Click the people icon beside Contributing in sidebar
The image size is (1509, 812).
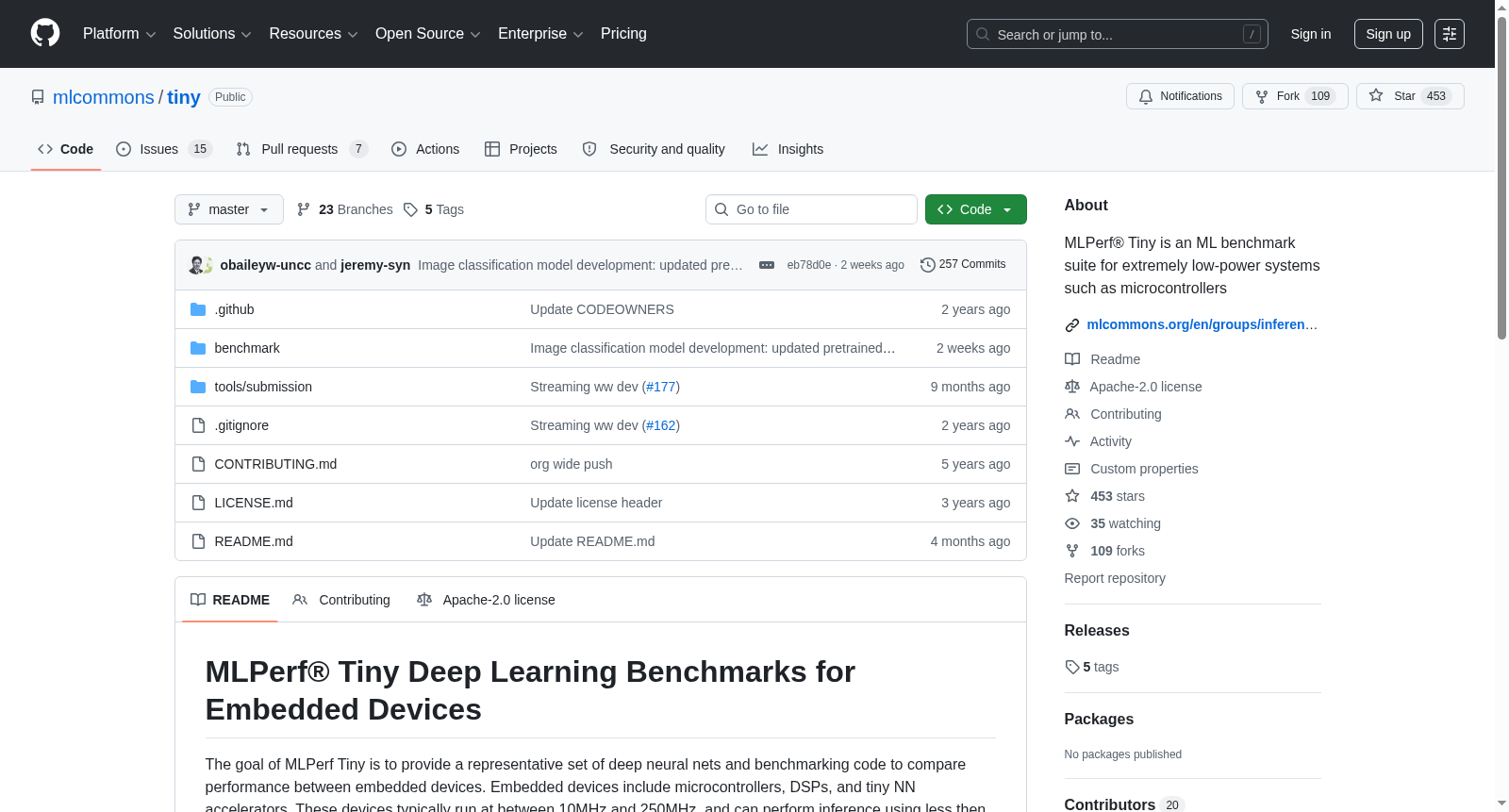(1072, 414)
